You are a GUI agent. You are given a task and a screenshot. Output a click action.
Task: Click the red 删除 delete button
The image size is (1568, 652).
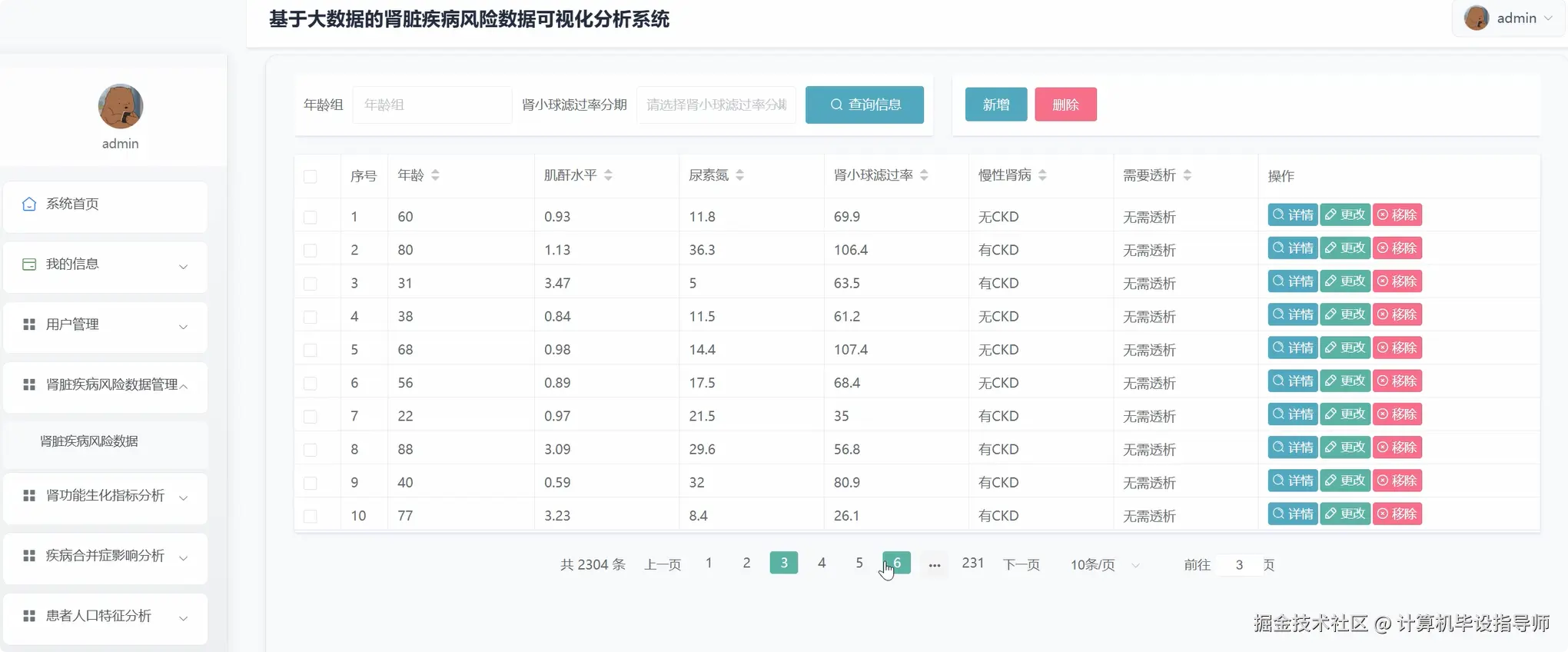[x=1066, y=105]
